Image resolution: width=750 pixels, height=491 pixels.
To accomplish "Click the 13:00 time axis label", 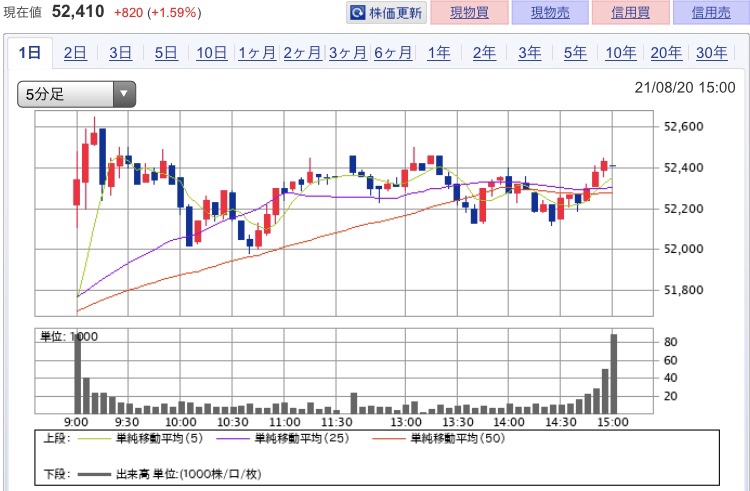I will click(x=406, y=422).
